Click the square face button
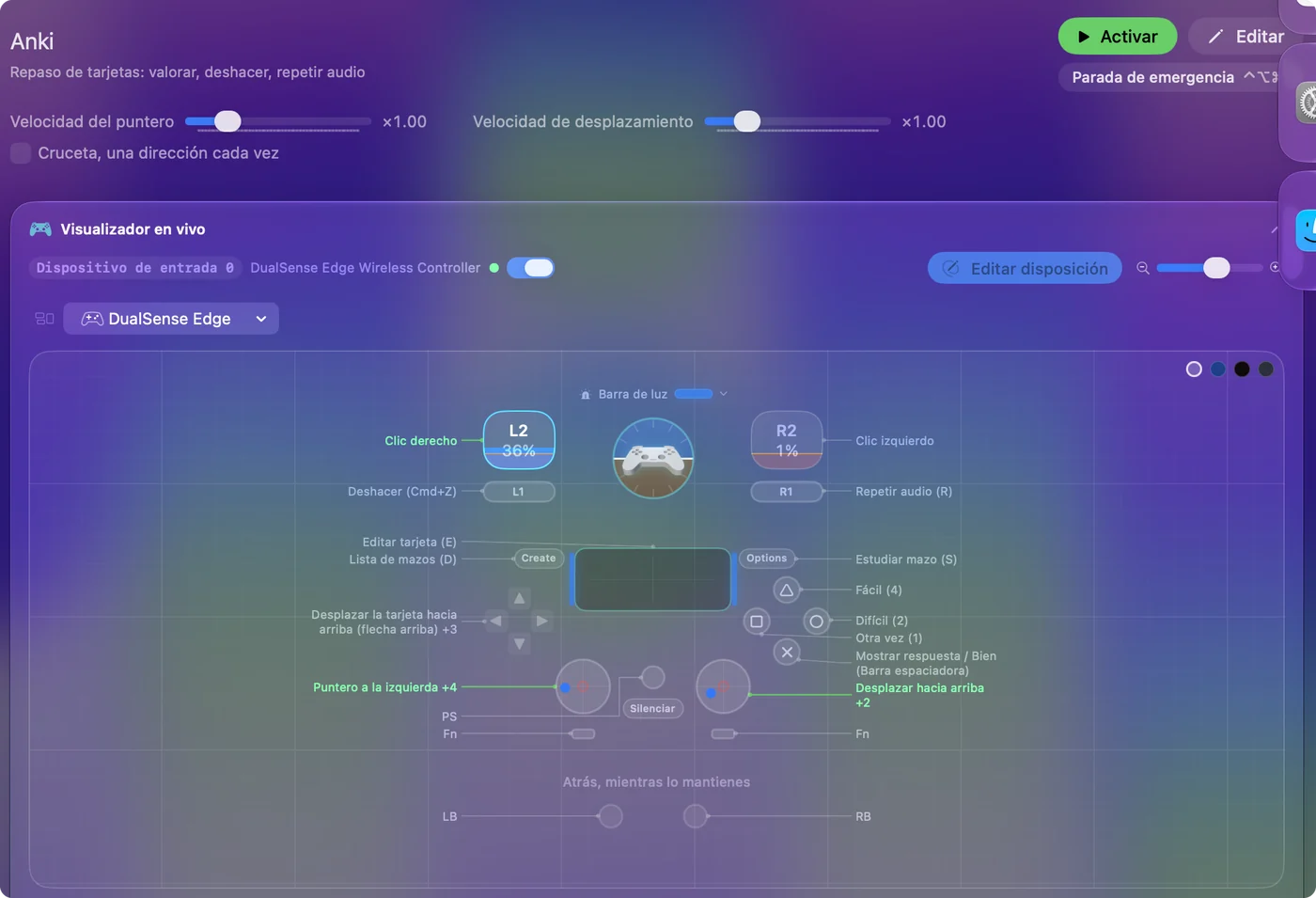Image resolution: width=1316 pixels, height=898 pixels. point(757,622)
